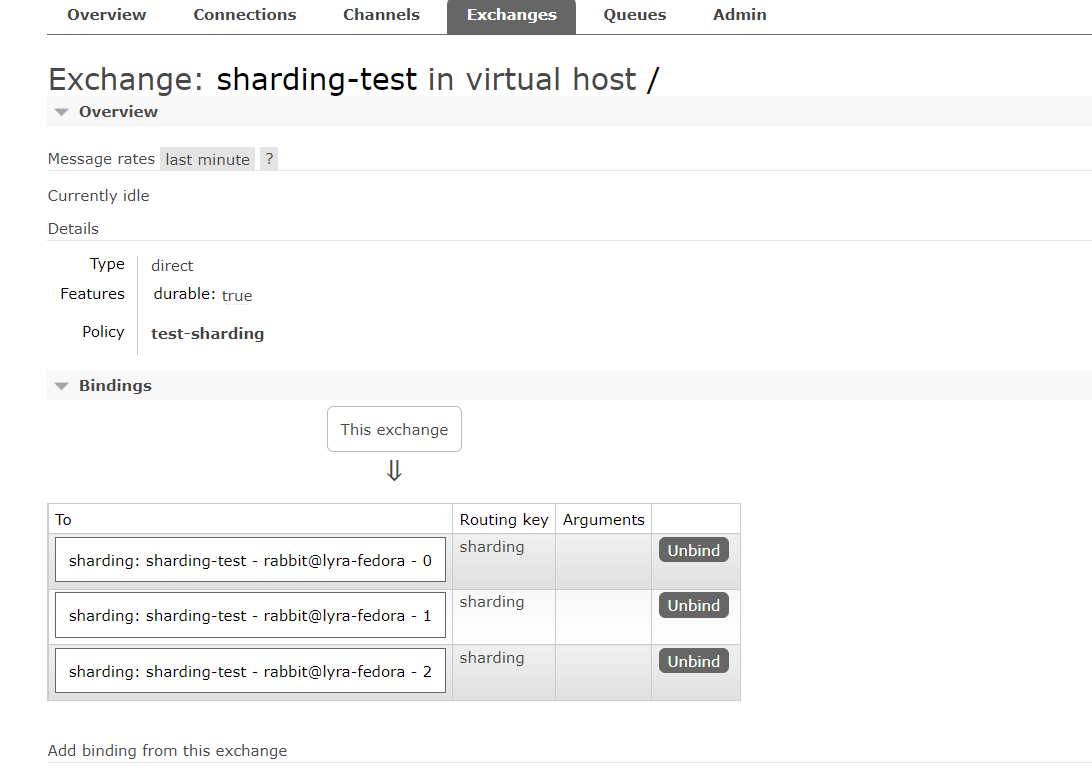Click the down arrow below This exchange

click(394, 471)
